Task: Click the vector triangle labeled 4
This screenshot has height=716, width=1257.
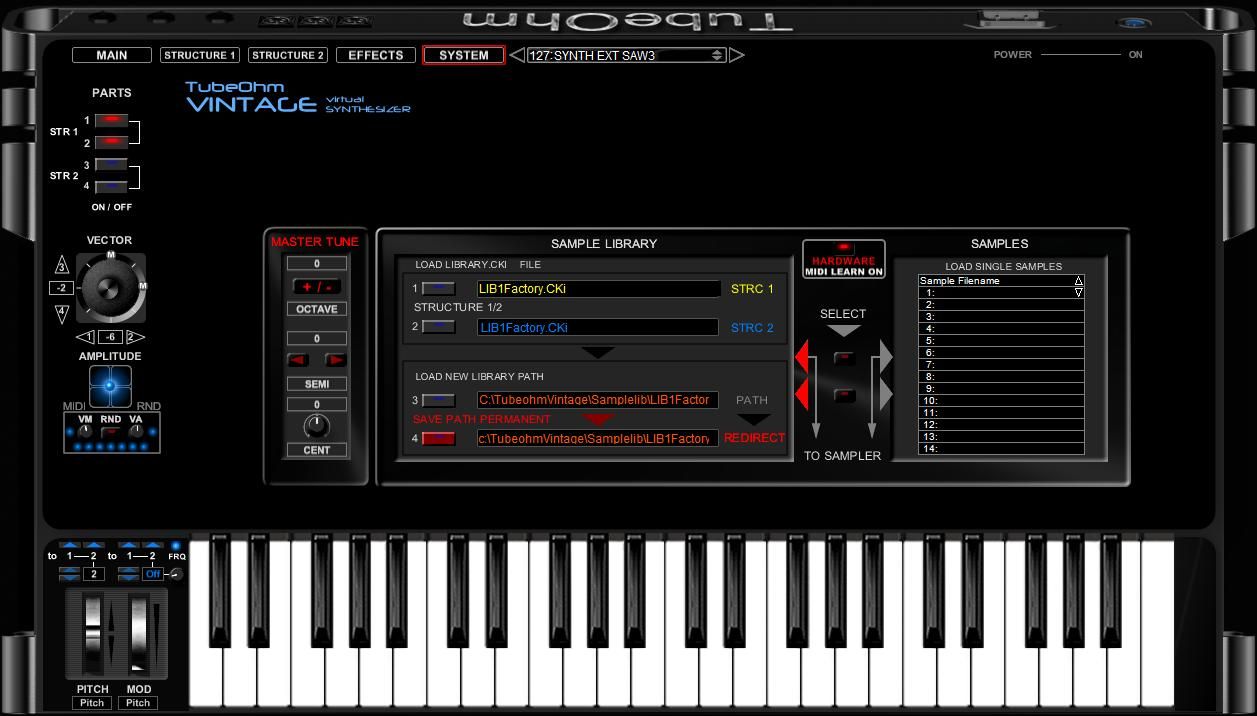Action: 62,314
